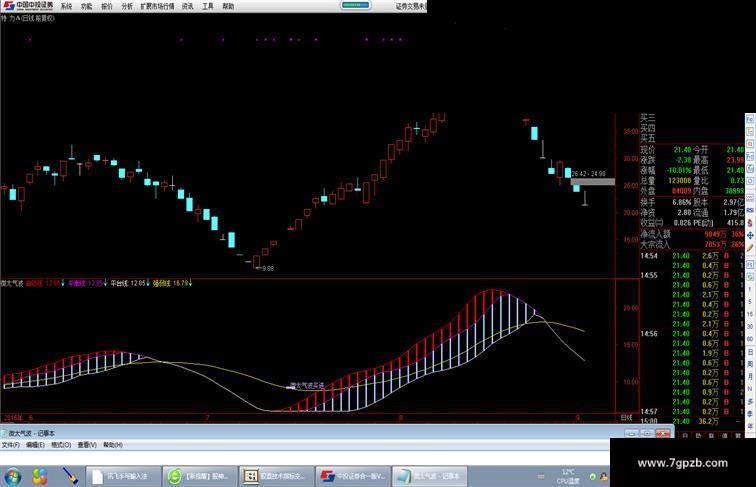
Task: Click the topmost icon in the right sidebar
Action: (750, 118)
